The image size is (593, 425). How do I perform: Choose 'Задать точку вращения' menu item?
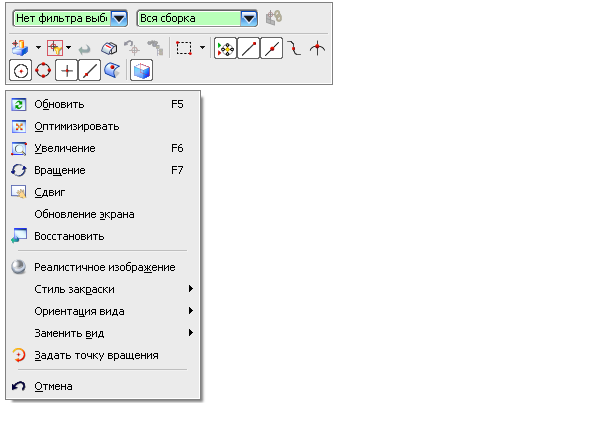(x=103, y=355)
